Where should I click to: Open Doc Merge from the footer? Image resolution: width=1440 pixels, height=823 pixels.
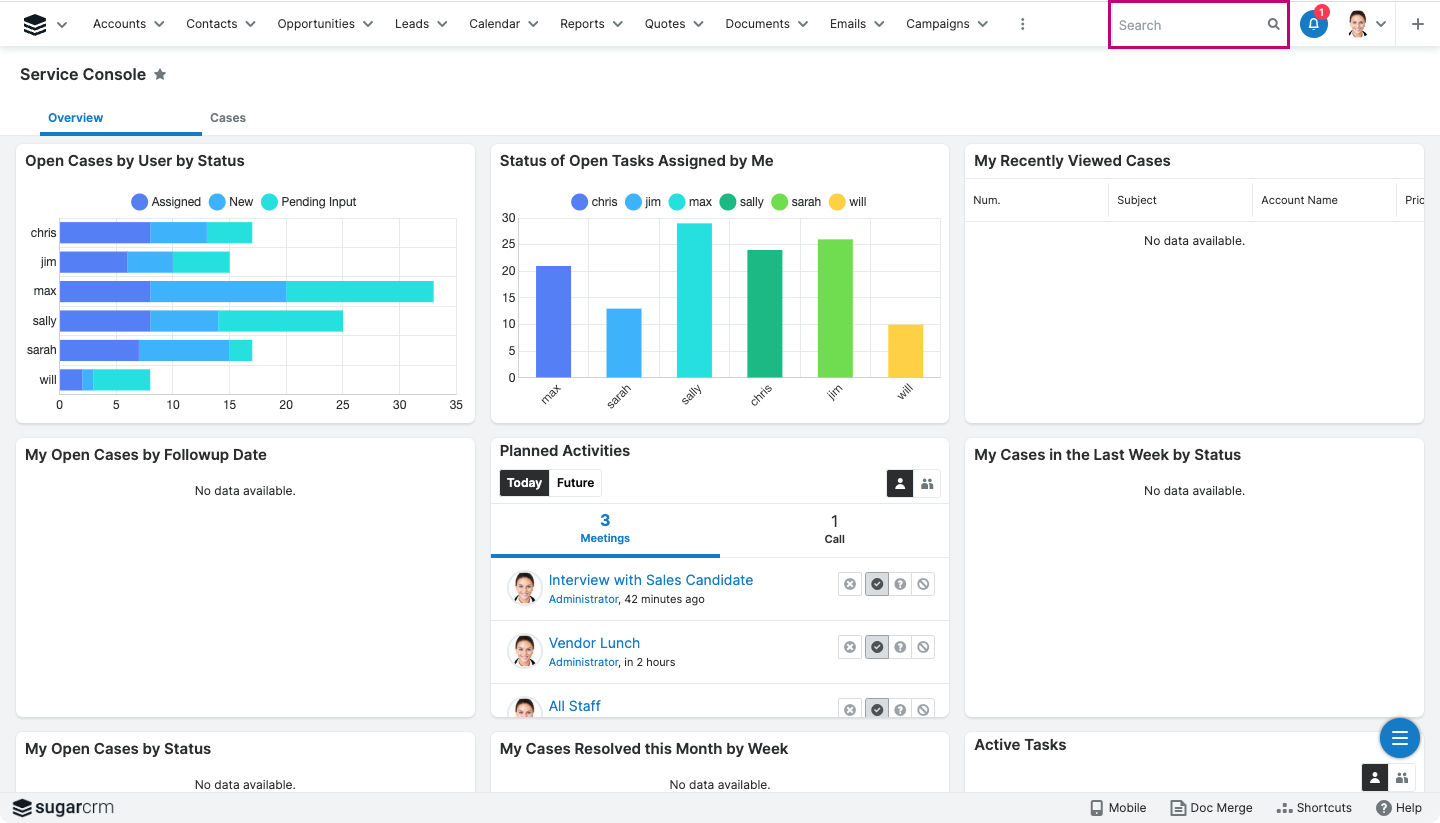point(1211,808)
